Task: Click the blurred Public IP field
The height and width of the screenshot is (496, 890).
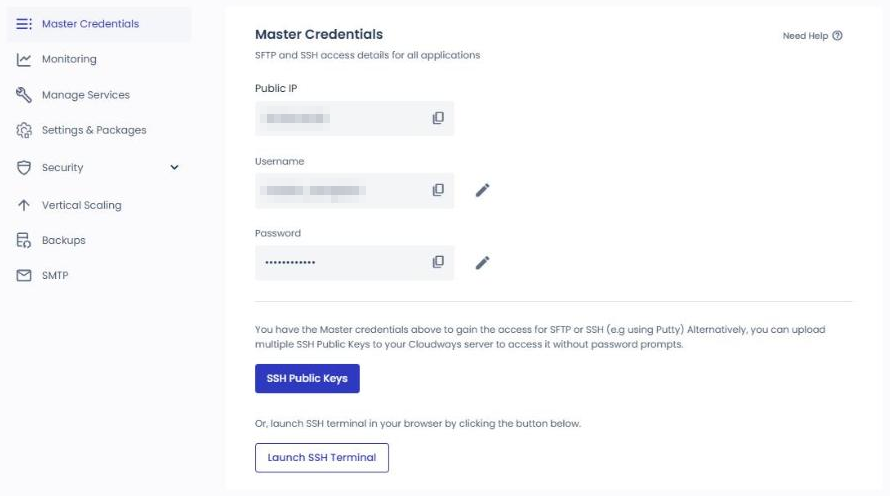Action: 354,118
